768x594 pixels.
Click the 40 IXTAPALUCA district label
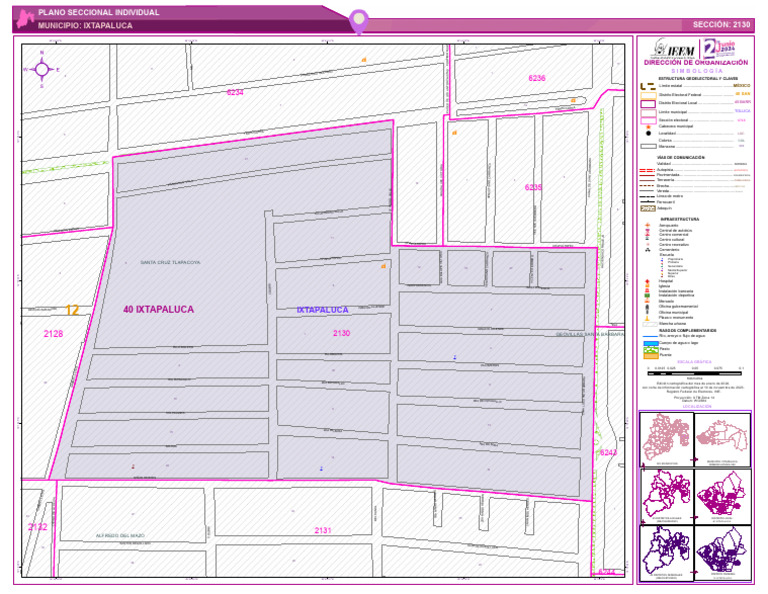tap(159, 309)
